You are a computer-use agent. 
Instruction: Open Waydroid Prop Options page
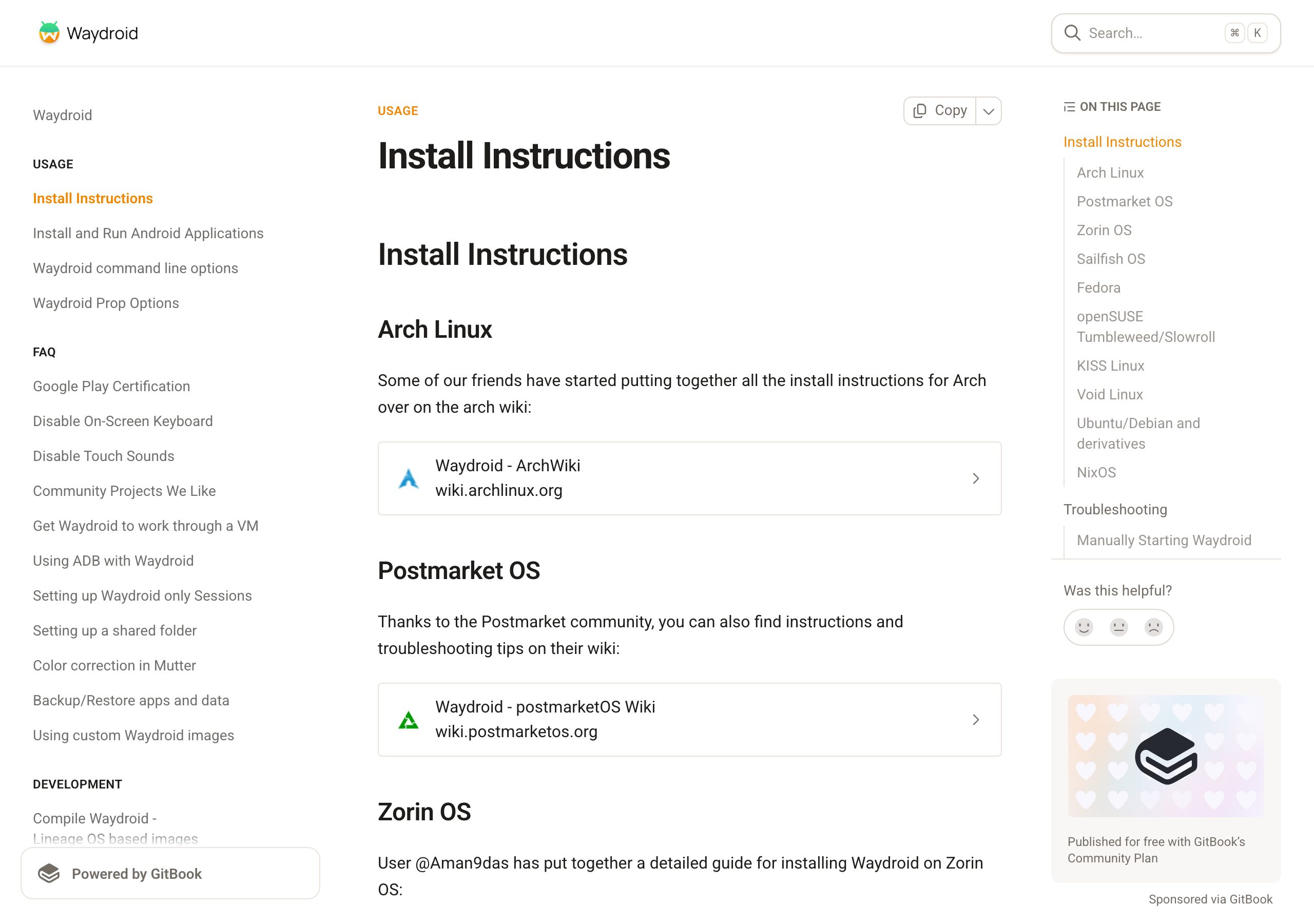(x=106, y=303)
